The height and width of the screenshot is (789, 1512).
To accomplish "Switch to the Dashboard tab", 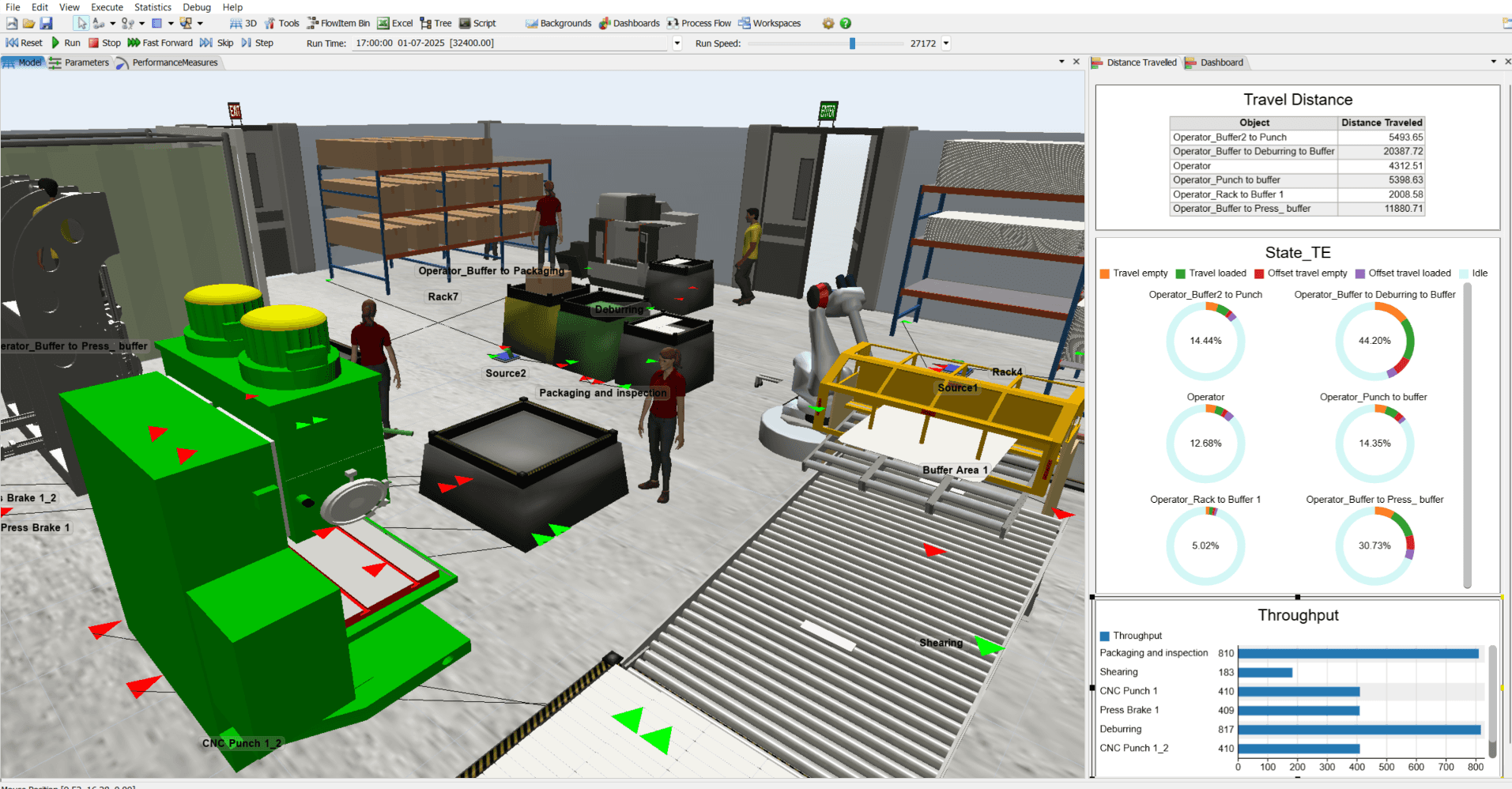I will (1221, 62).
